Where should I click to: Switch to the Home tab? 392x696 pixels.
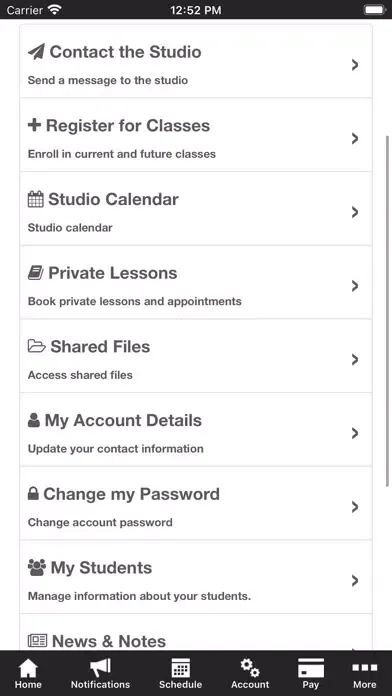tap(28, 673)
